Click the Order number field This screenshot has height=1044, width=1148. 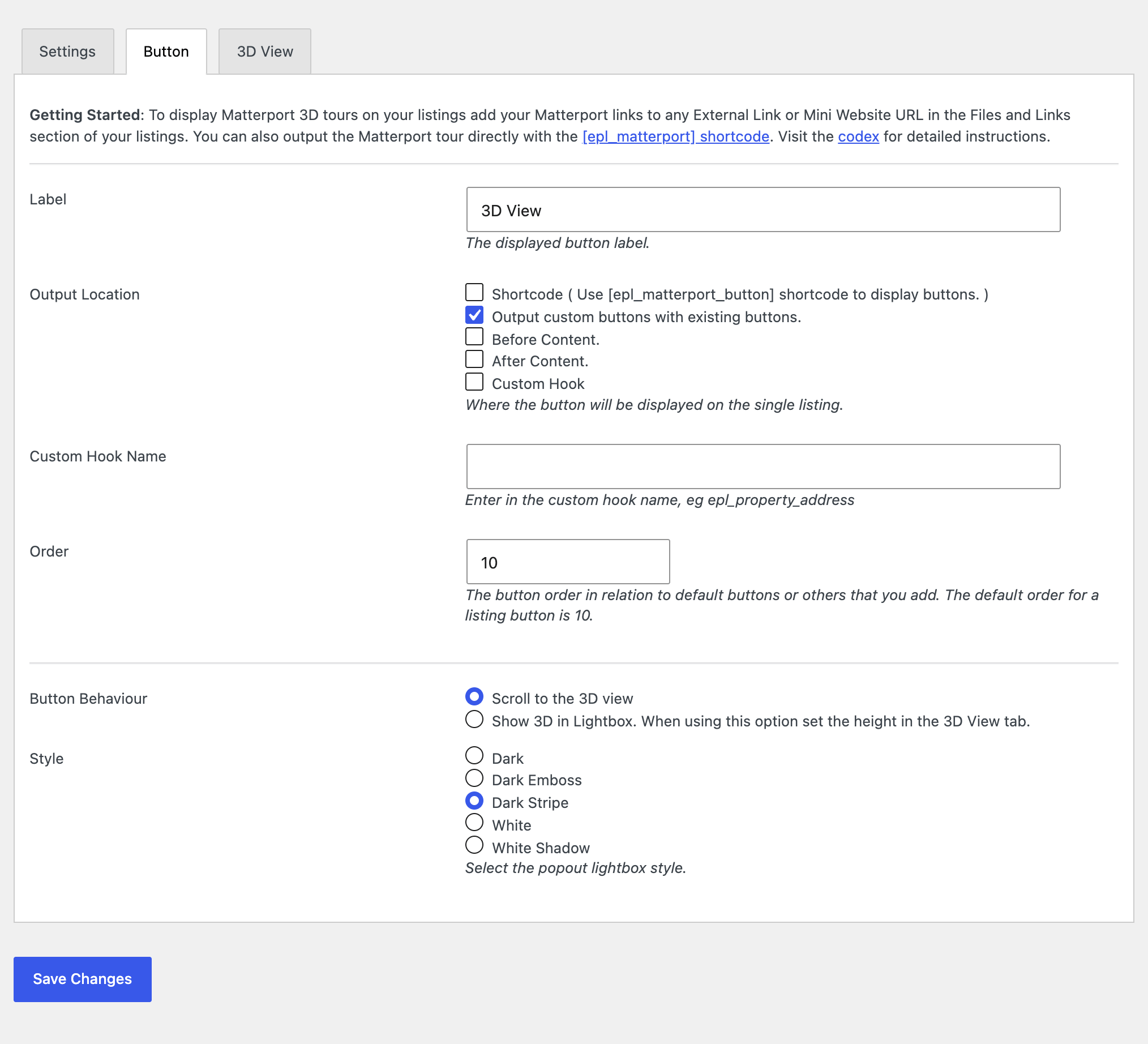pos(568,562)
